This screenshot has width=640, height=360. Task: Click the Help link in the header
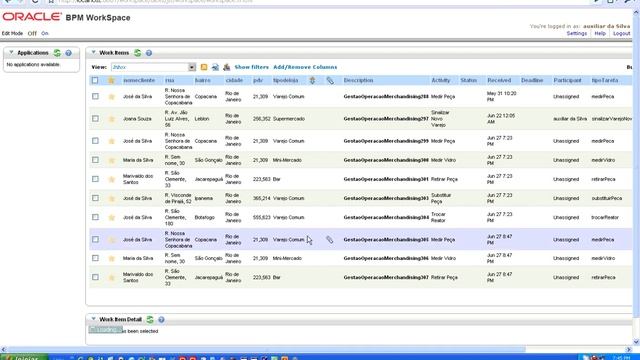tap(600, 33)
